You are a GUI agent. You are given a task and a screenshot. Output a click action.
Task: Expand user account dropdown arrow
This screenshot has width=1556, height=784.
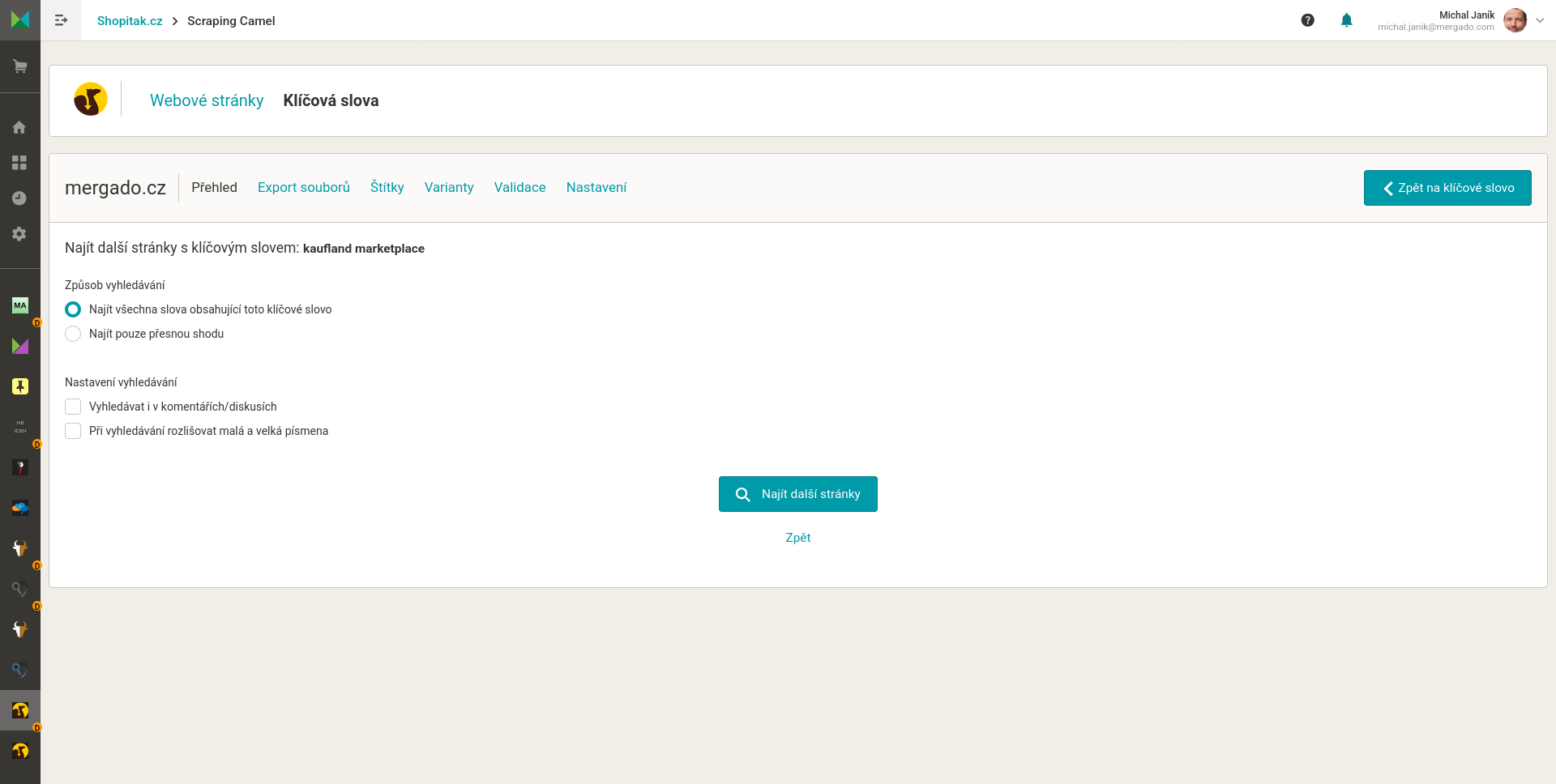1540,20
